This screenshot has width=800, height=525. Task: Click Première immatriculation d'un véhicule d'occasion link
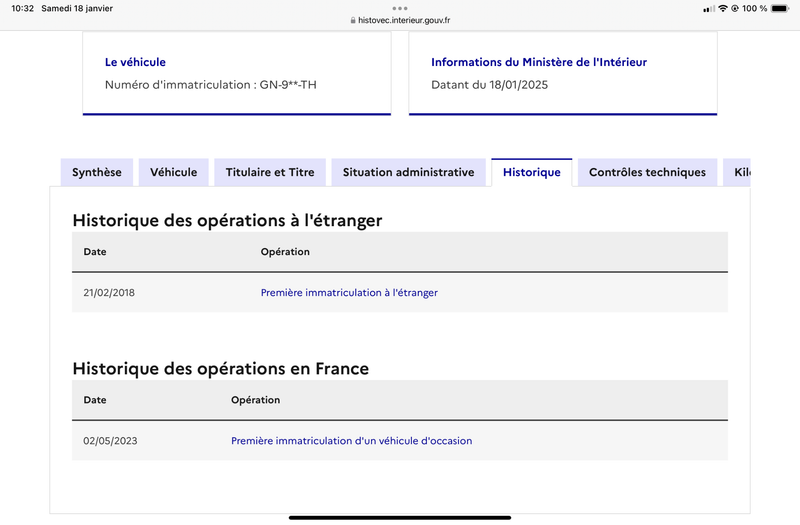click(x=352, y=441)
